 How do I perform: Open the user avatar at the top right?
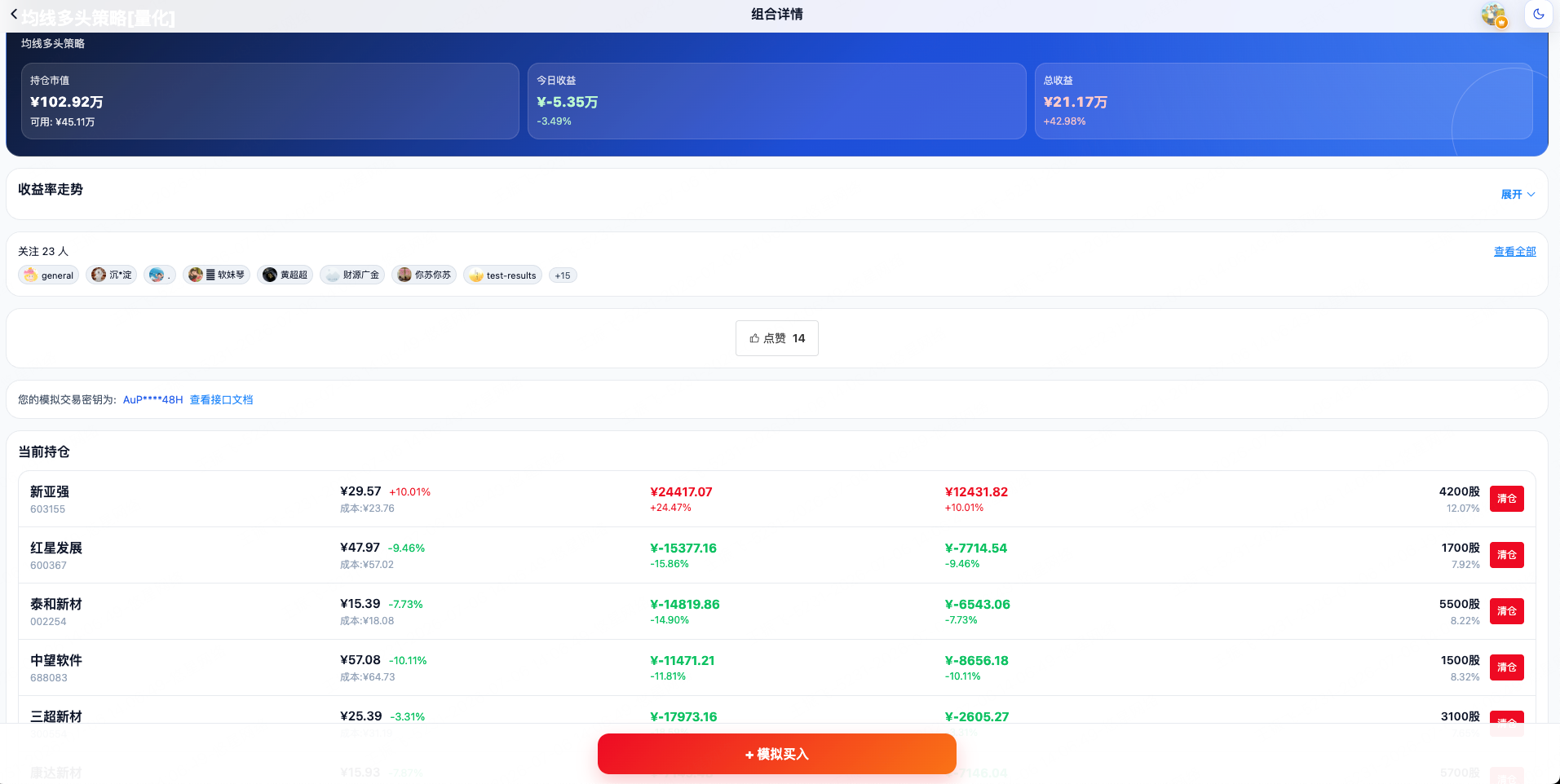pos(1494,15)
